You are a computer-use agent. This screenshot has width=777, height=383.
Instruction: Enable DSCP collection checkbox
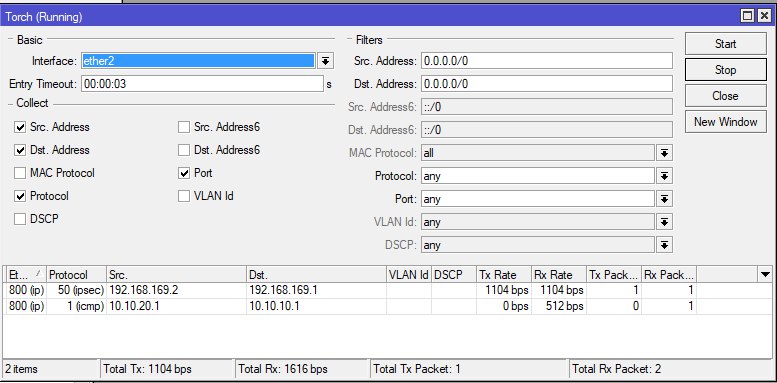click(20, 219)
